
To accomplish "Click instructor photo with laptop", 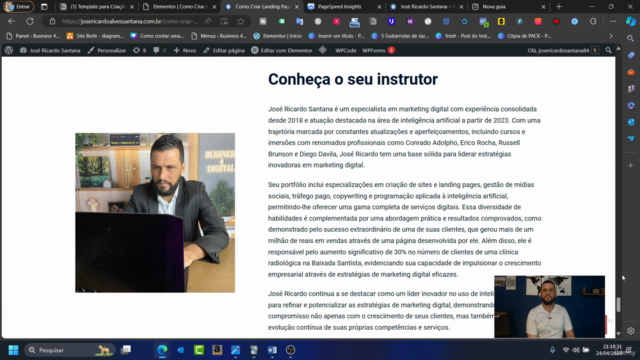I will pos(155,212).
